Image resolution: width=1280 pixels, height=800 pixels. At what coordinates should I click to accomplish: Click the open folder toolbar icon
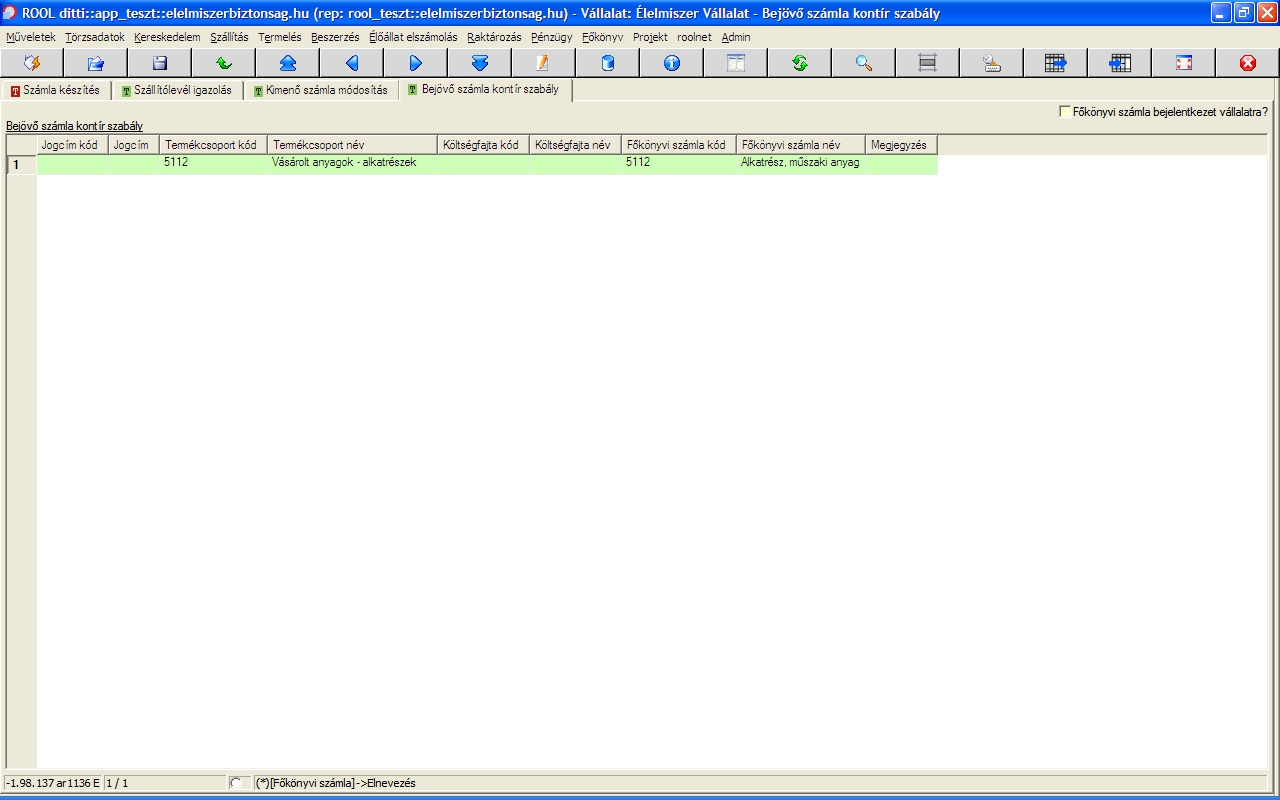coord(95,63)
